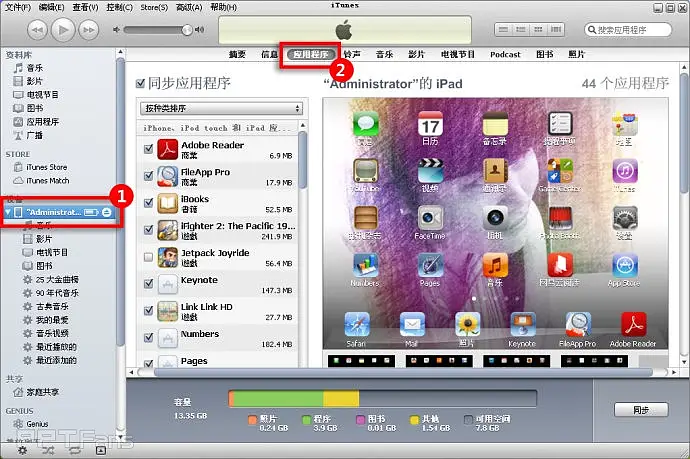690x459 pixels.
Task: Uncheck the iFighter 2 checkbox
Action: pos(149,229)
